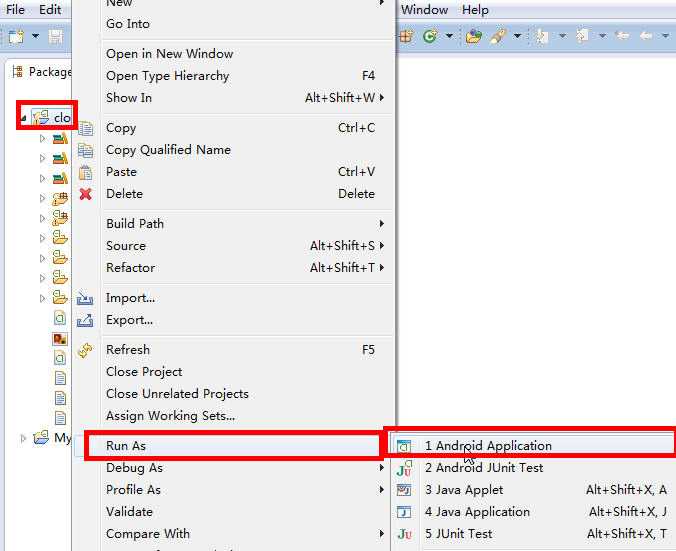
Task: Open the dropdown beside the green C icon
Action: 449,36
